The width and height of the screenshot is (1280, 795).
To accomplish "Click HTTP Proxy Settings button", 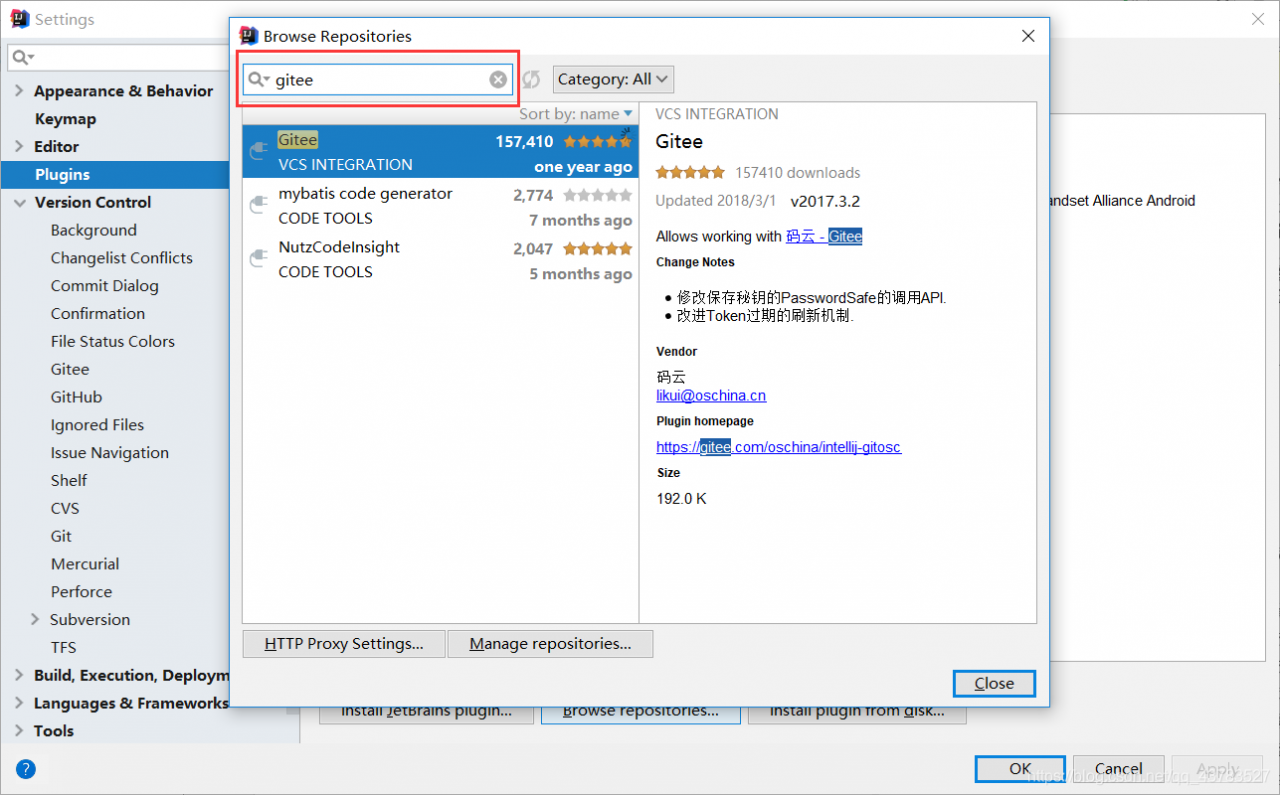I will click(344, 644).
